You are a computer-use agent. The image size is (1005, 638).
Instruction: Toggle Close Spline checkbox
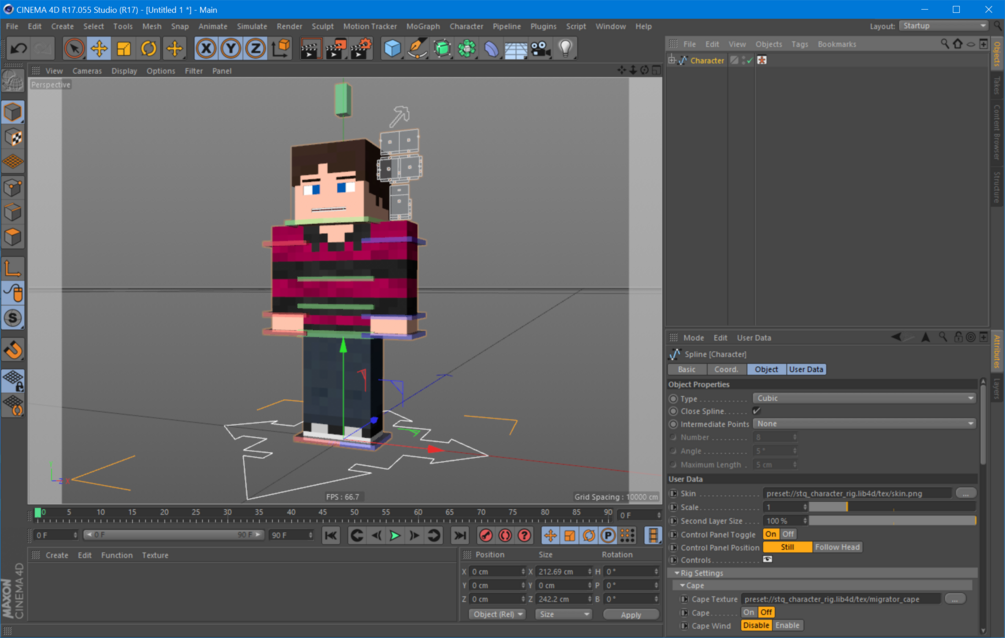(756, 411)
